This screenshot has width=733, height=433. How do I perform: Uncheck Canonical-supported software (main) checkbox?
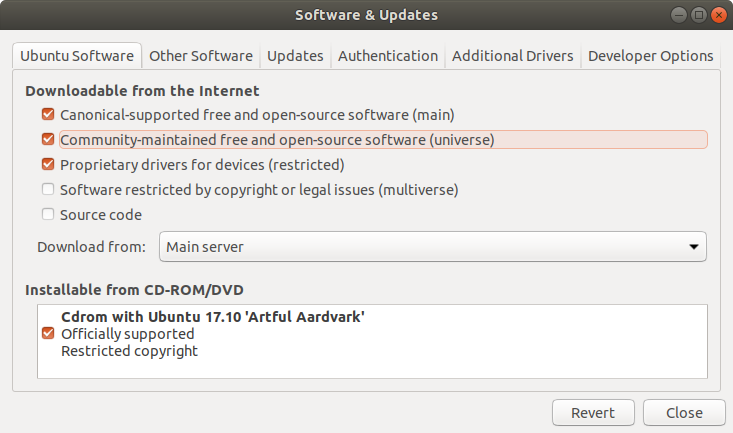[48, 114]
